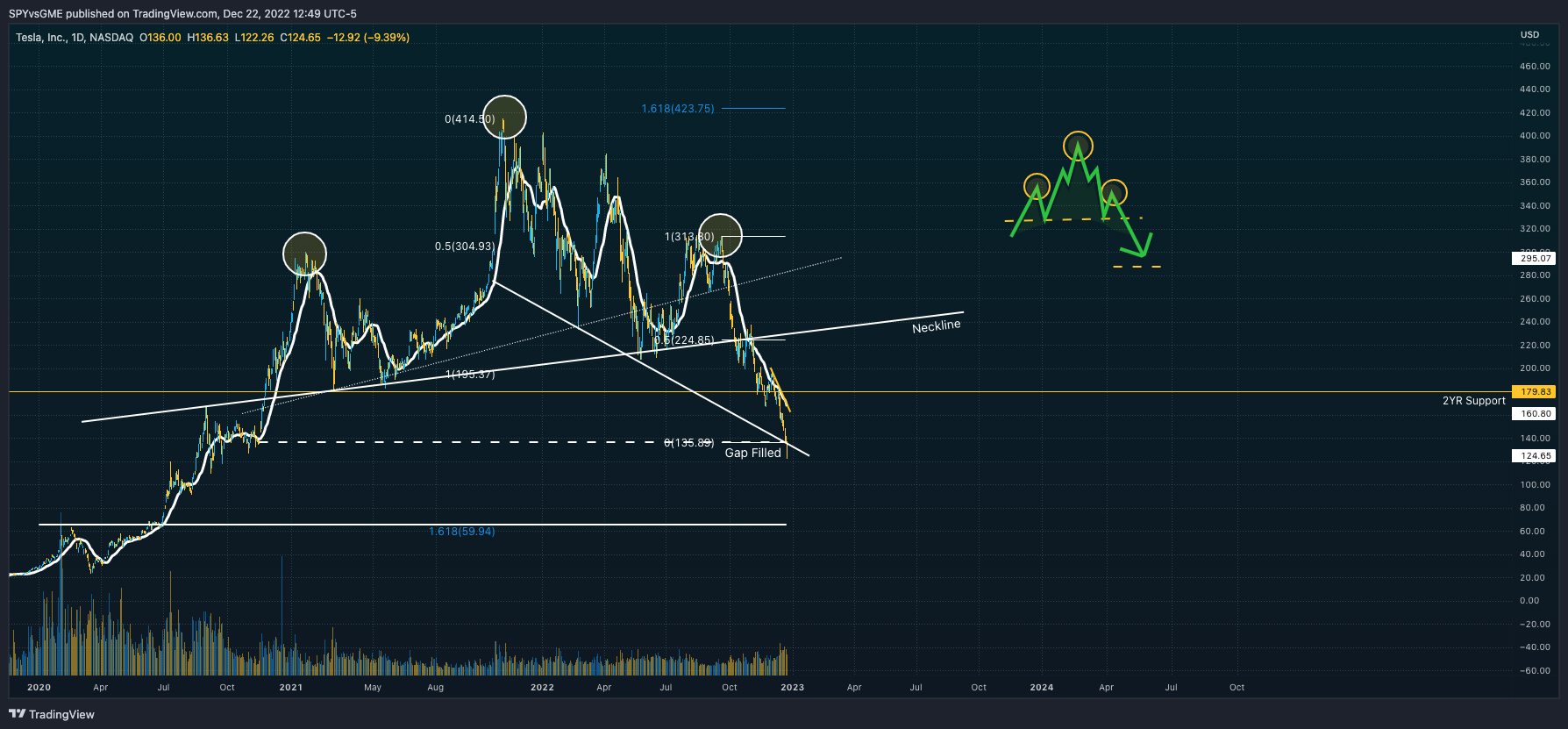Select the 1.618(423.75) Fibonacci label
The image size is (1568, 729).
(678, 109)
